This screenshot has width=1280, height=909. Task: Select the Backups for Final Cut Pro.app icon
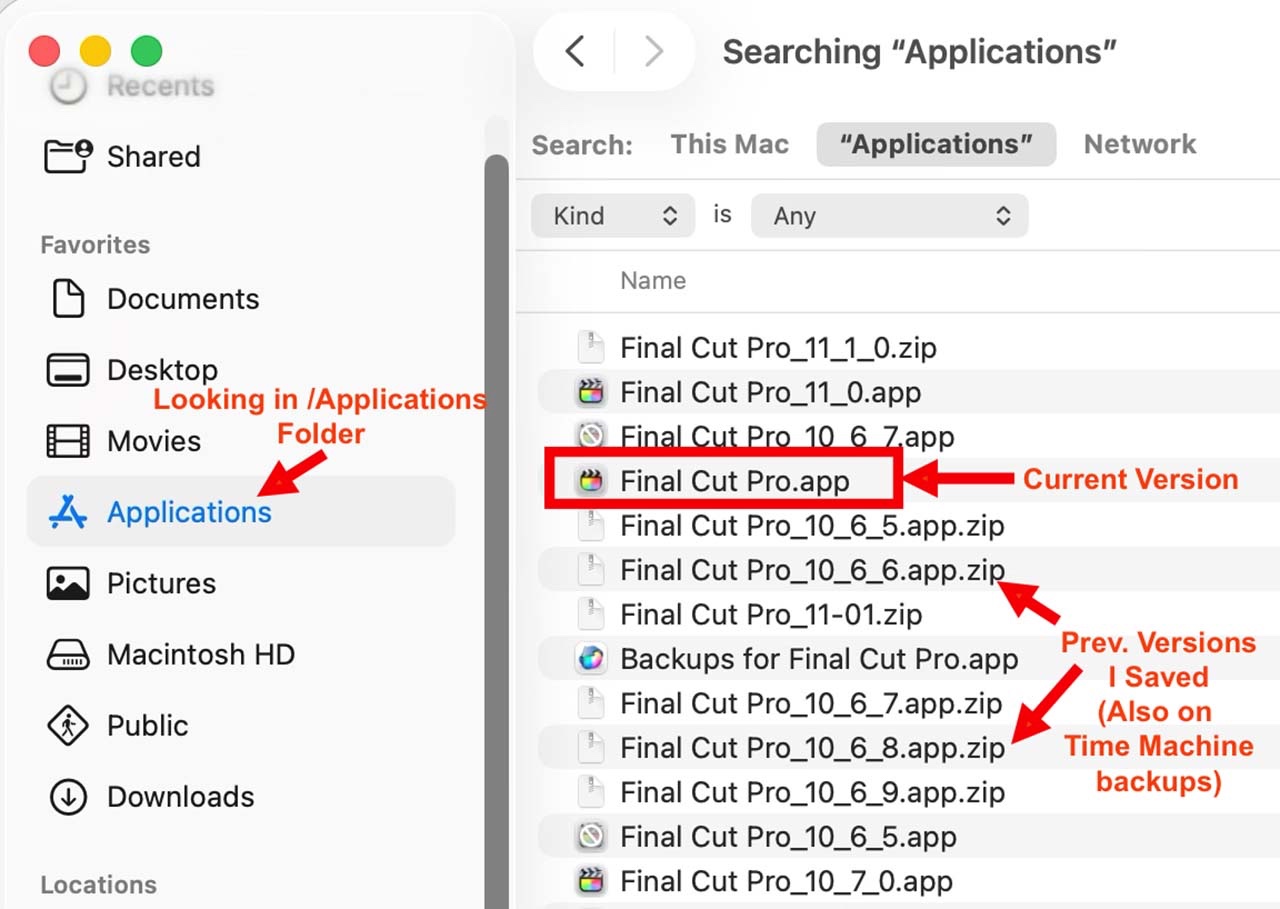pyautogui.click(x=591, y=659)
